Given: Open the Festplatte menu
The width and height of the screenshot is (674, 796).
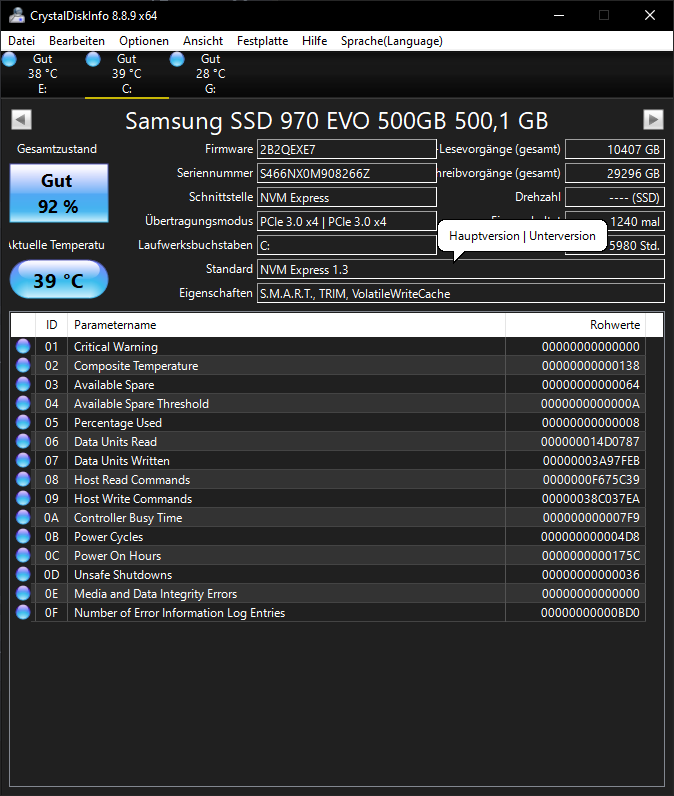Looking at the screenshot, I should point(262,41).
